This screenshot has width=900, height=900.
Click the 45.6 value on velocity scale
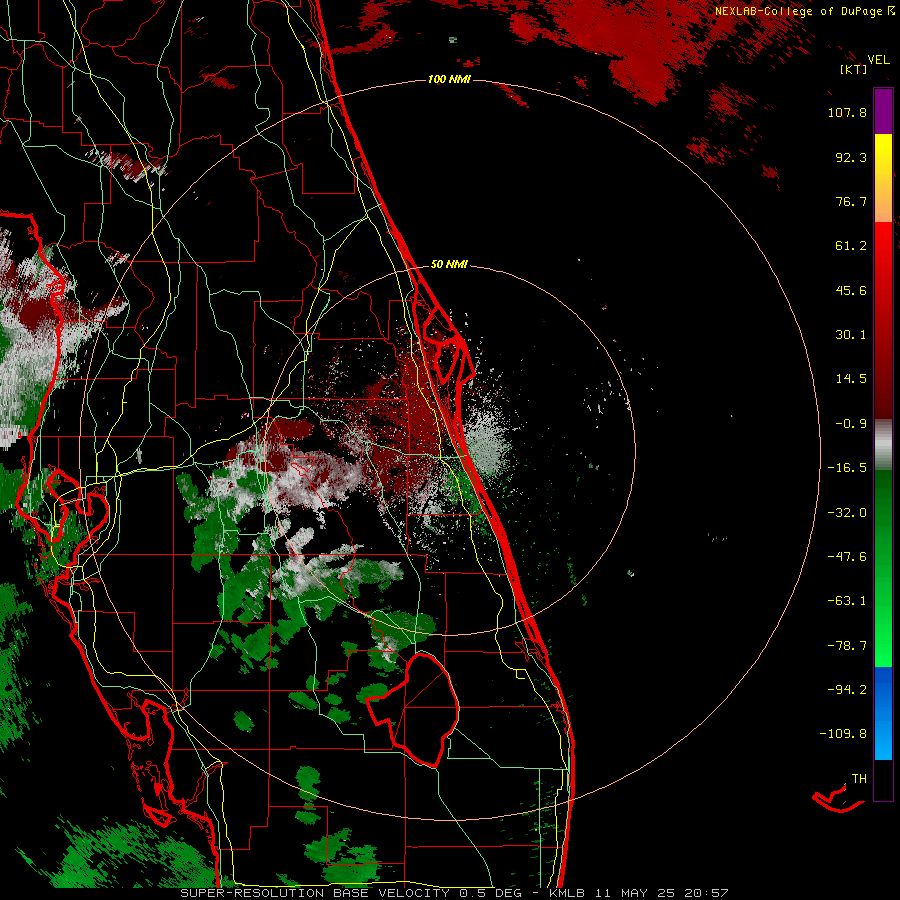click(851, 290)
